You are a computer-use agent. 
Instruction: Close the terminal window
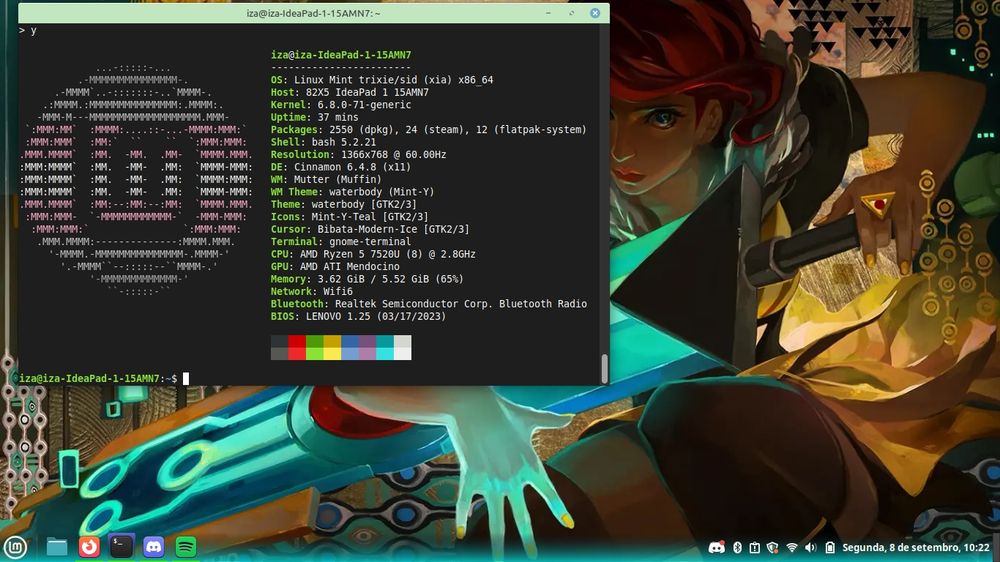(x=595, y=13)
